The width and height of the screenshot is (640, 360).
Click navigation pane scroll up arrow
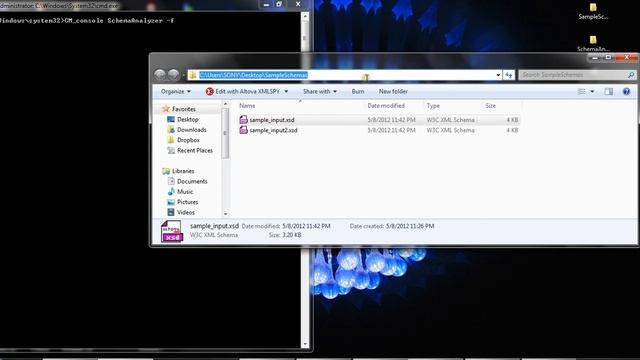225,104
